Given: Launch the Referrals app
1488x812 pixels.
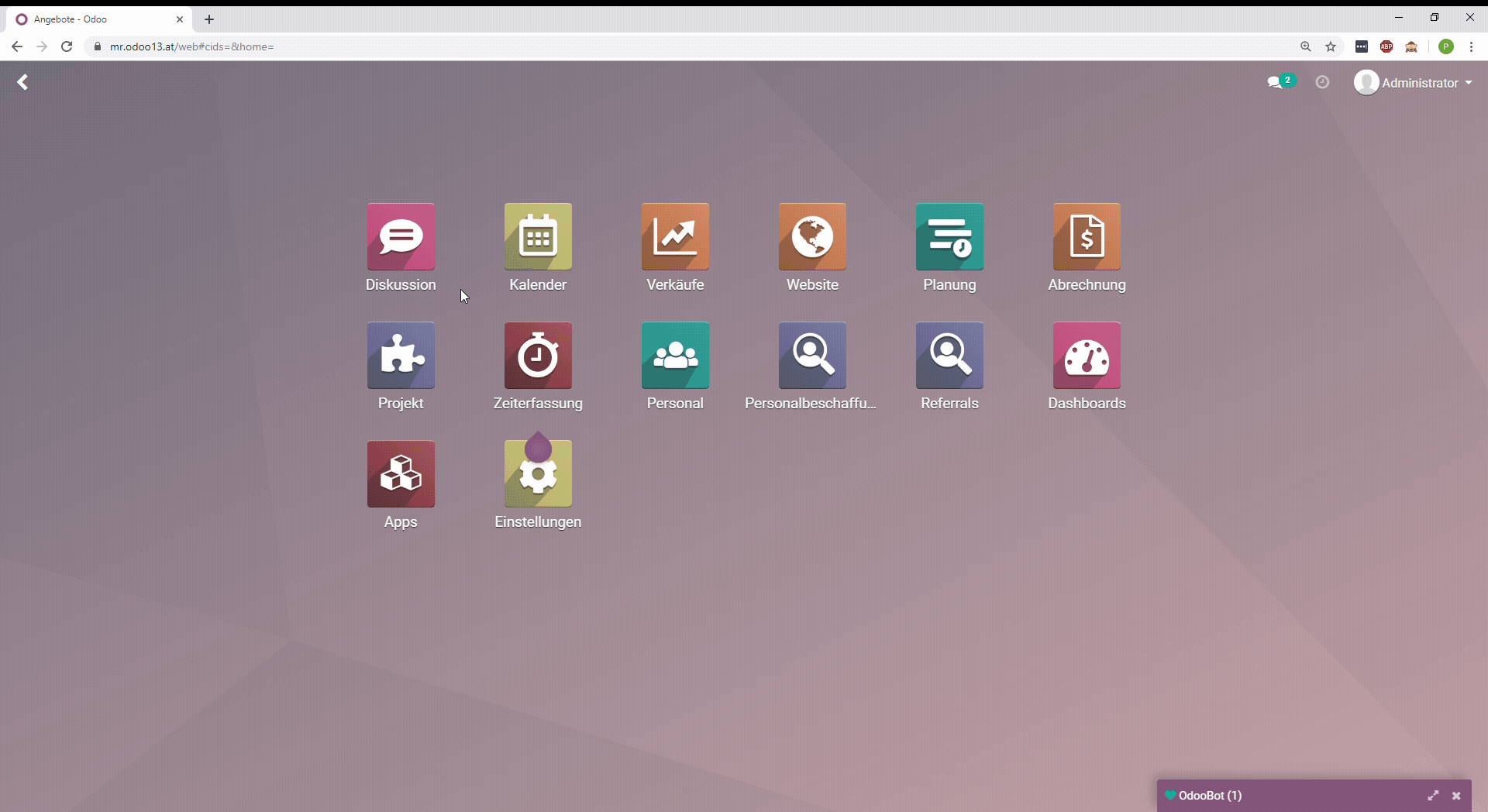Looking at the screenshot, I should (949, 356).
